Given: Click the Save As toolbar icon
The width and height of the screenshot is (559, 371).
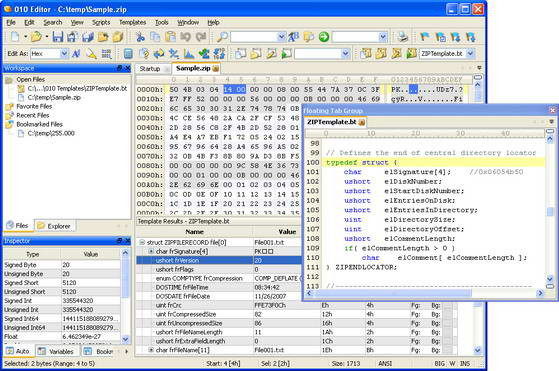Looking at the screenshot, I should click(72, 37).
